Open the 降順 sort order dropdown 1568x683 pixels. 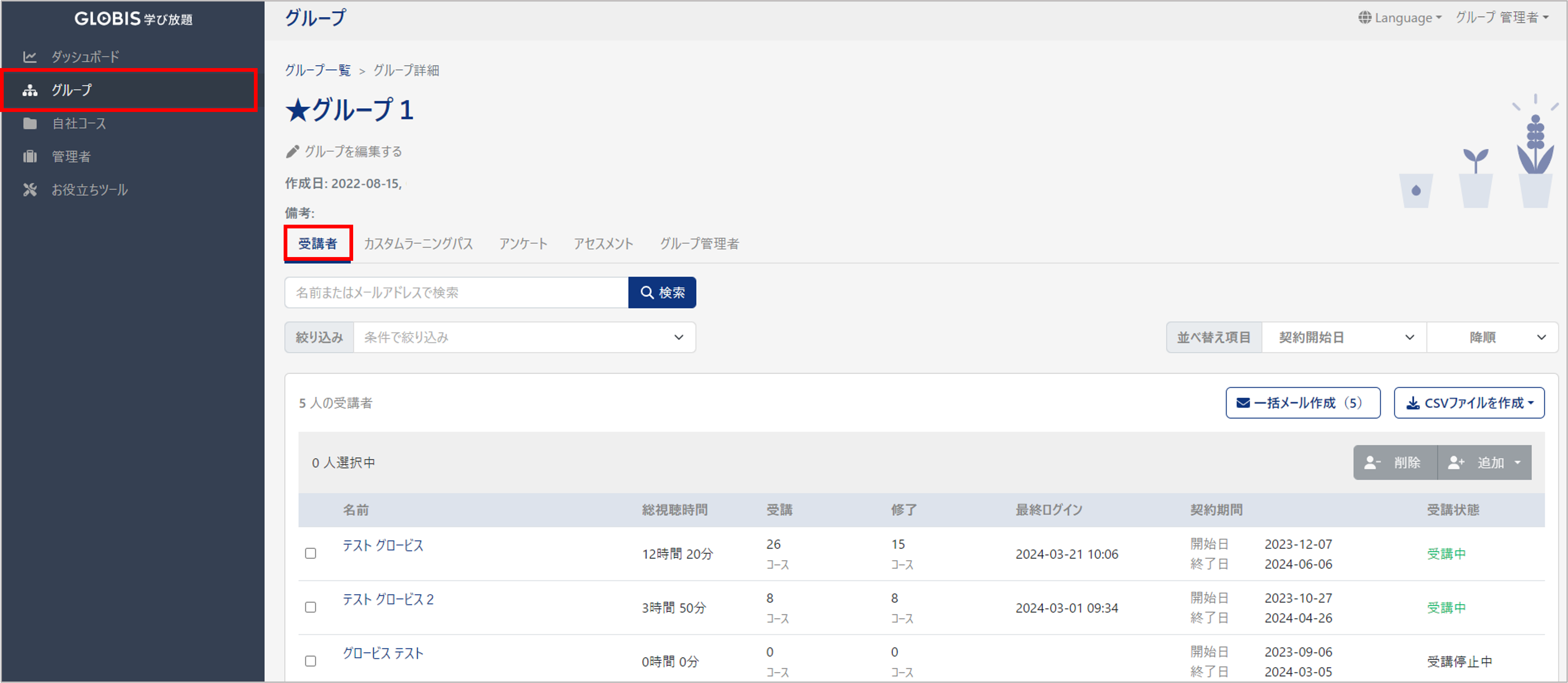1492,337
